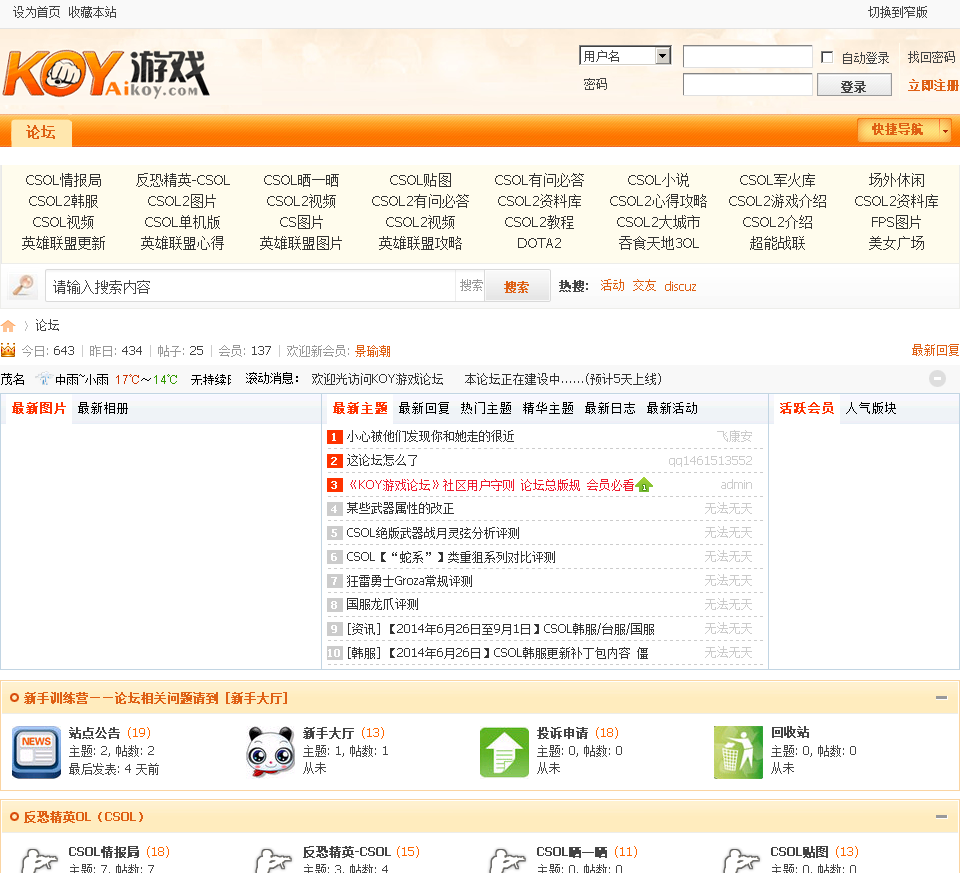The width and height of the screenshot is (960, 873).
Task: Open topic 国服龙爪评测
Action: (x=382, y=604)
